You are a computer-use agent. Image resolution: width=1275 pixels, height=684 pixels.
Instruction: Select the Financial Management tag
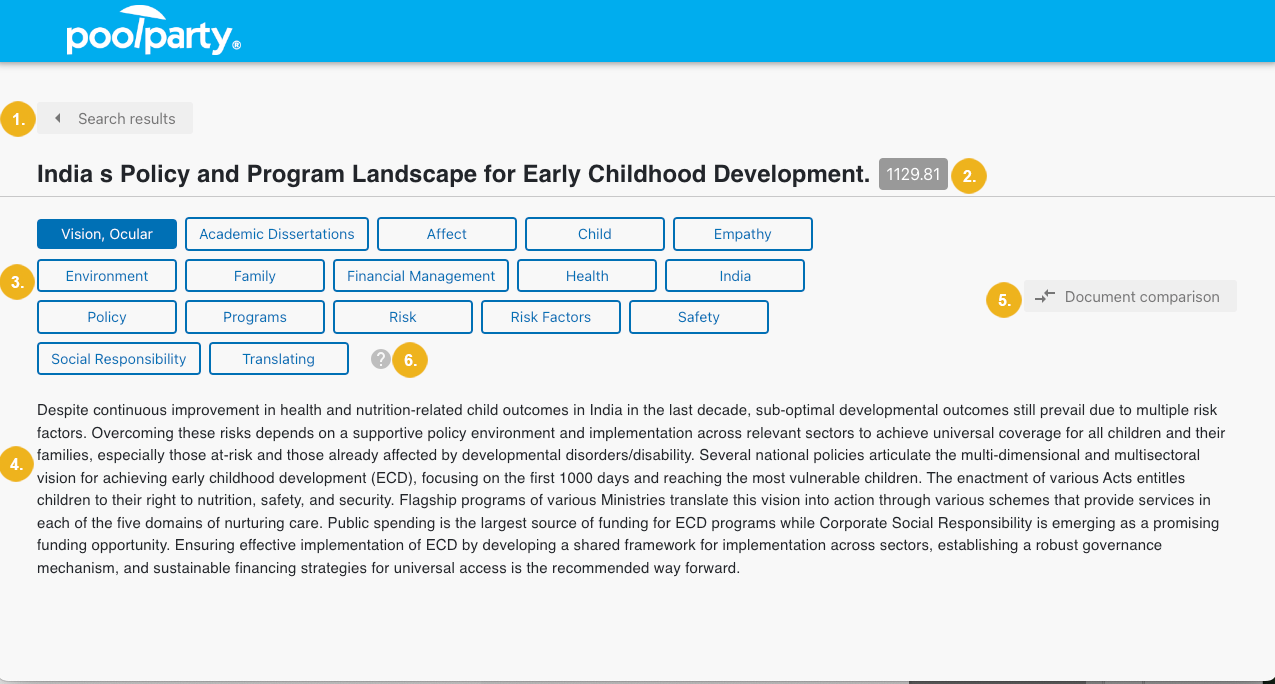pos(421,276)
